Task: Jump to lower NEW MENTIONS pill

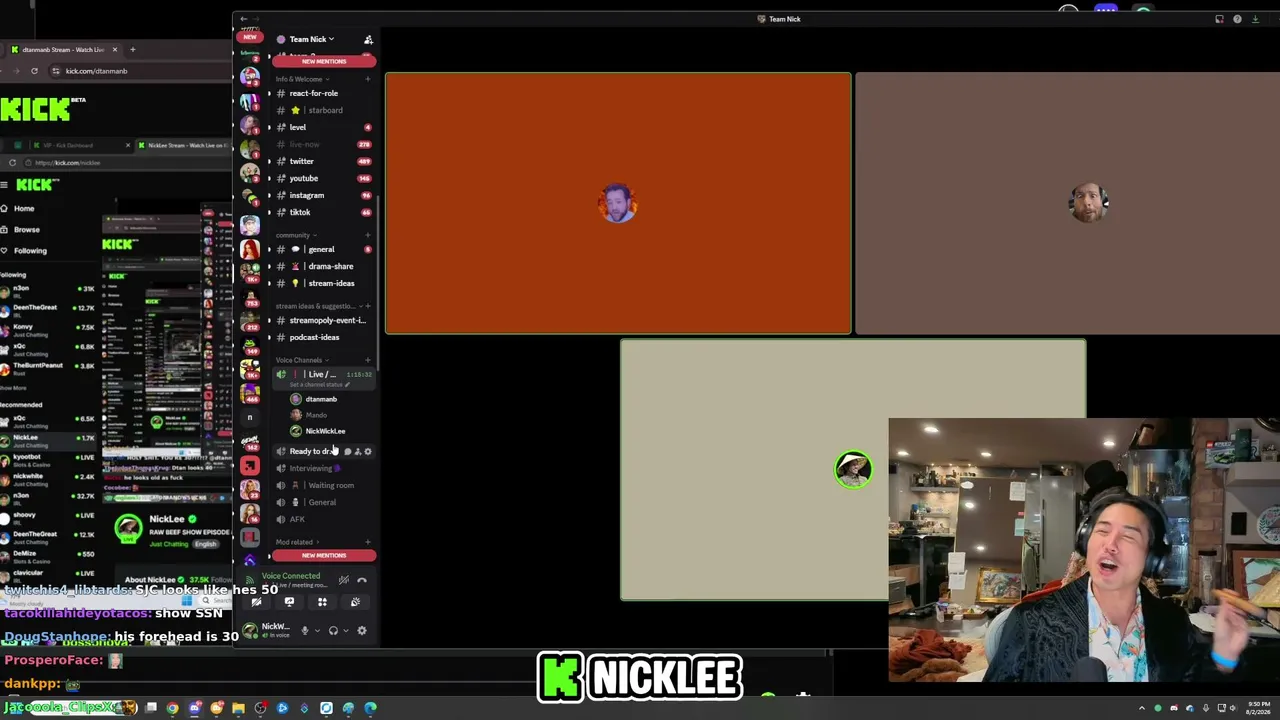Action: (324, 555)
